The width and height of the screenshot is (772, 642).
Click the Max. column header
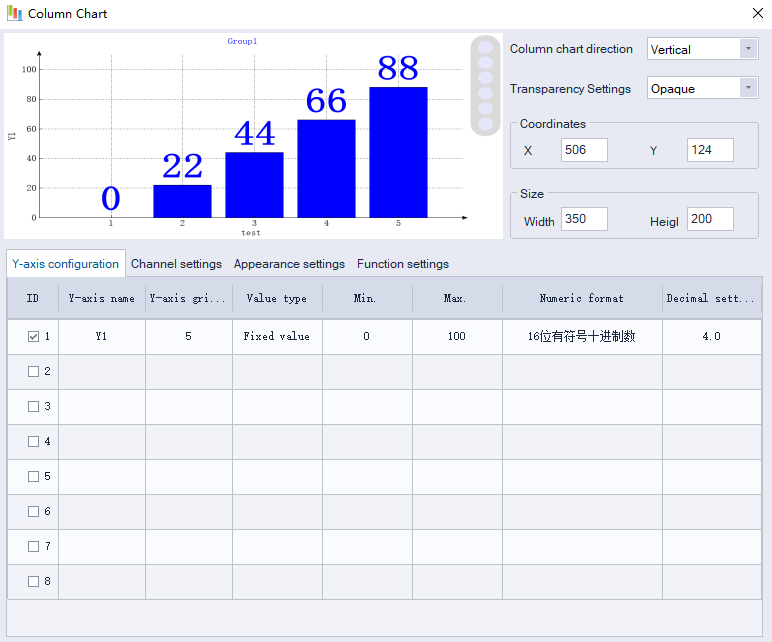pos(457,298)
